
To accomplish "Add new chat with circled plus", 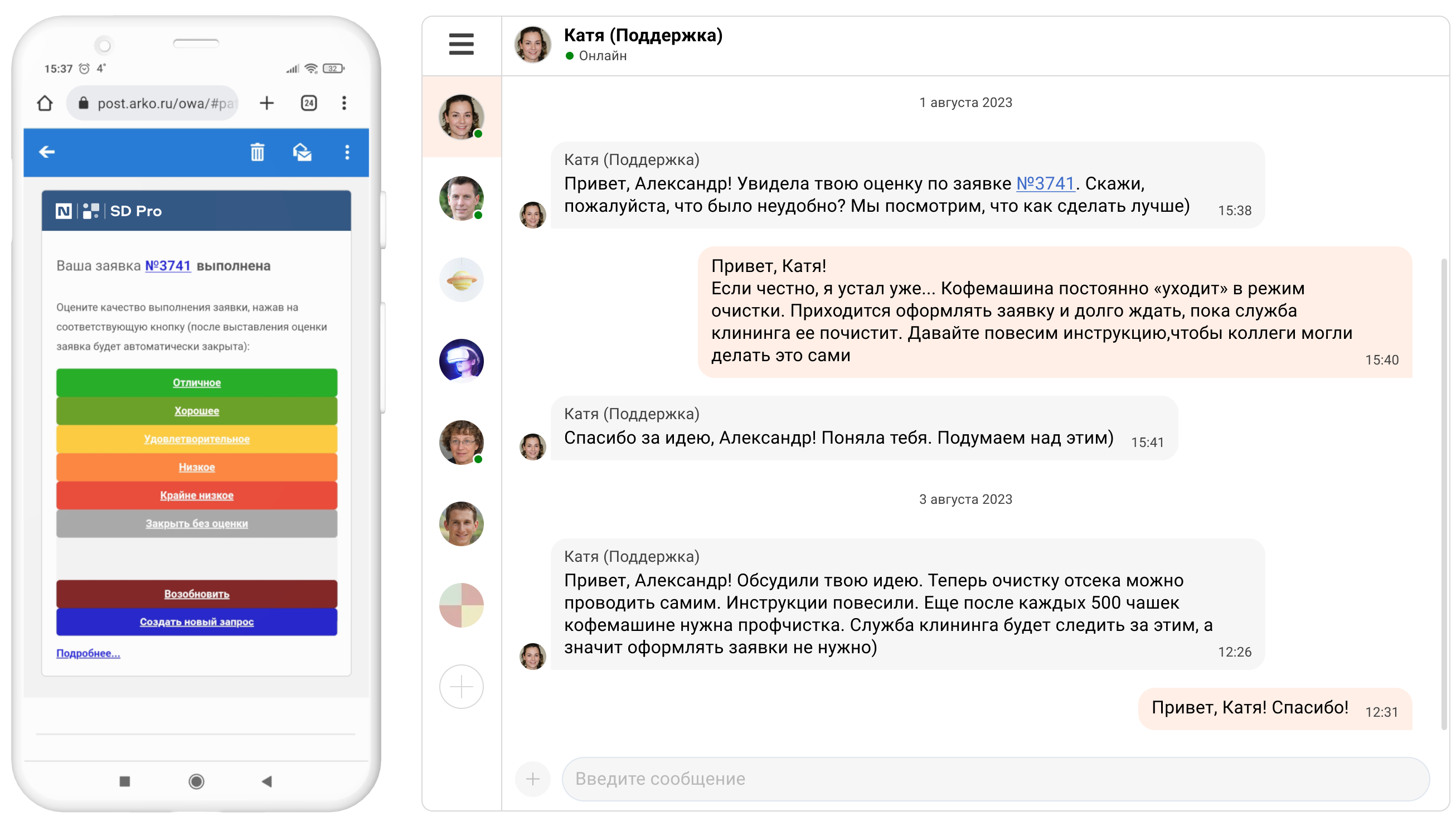I will (x=460, y=687).
